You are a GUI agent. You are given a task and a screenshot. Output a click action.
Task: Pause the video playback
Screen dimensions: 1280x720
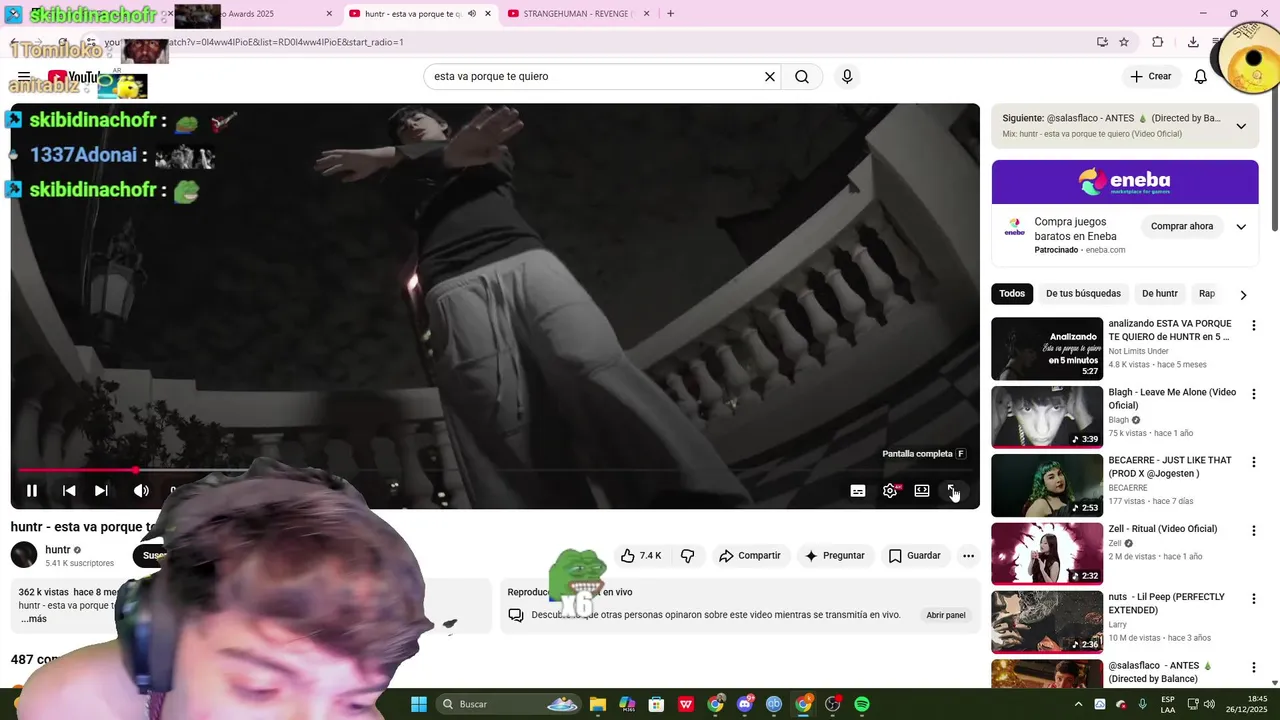tap(32, 490)
